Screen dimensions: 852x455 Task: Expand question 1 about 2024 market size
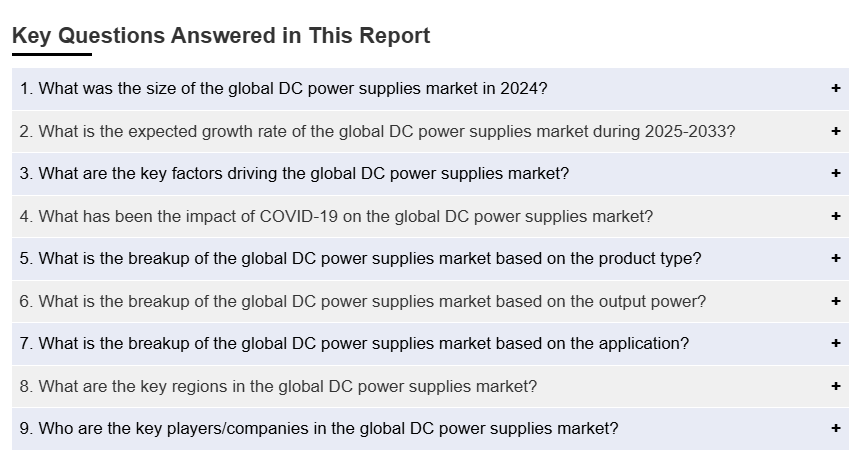pos(284,88)
